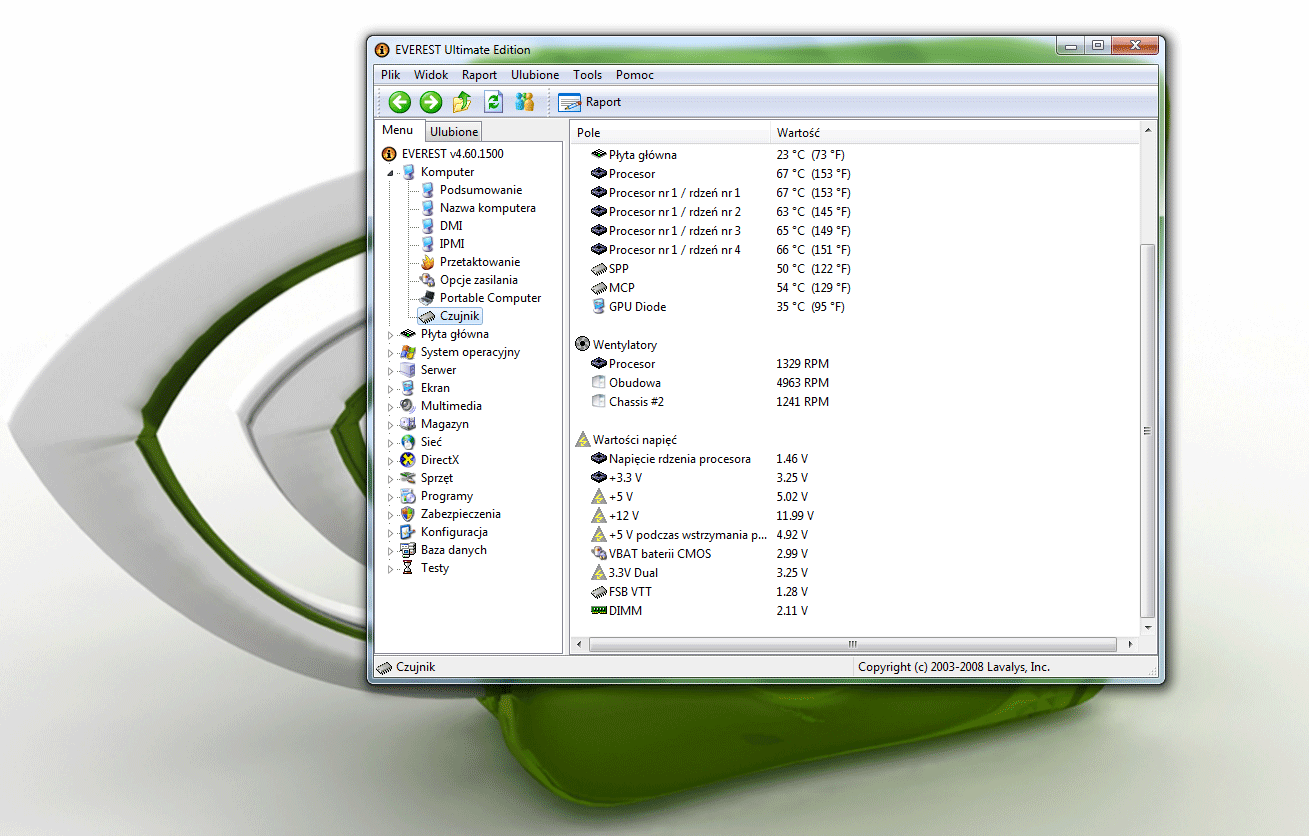This screenshot has width=1309, height=836.
Task: Open the Tools menu
Action: click(588, 75)
